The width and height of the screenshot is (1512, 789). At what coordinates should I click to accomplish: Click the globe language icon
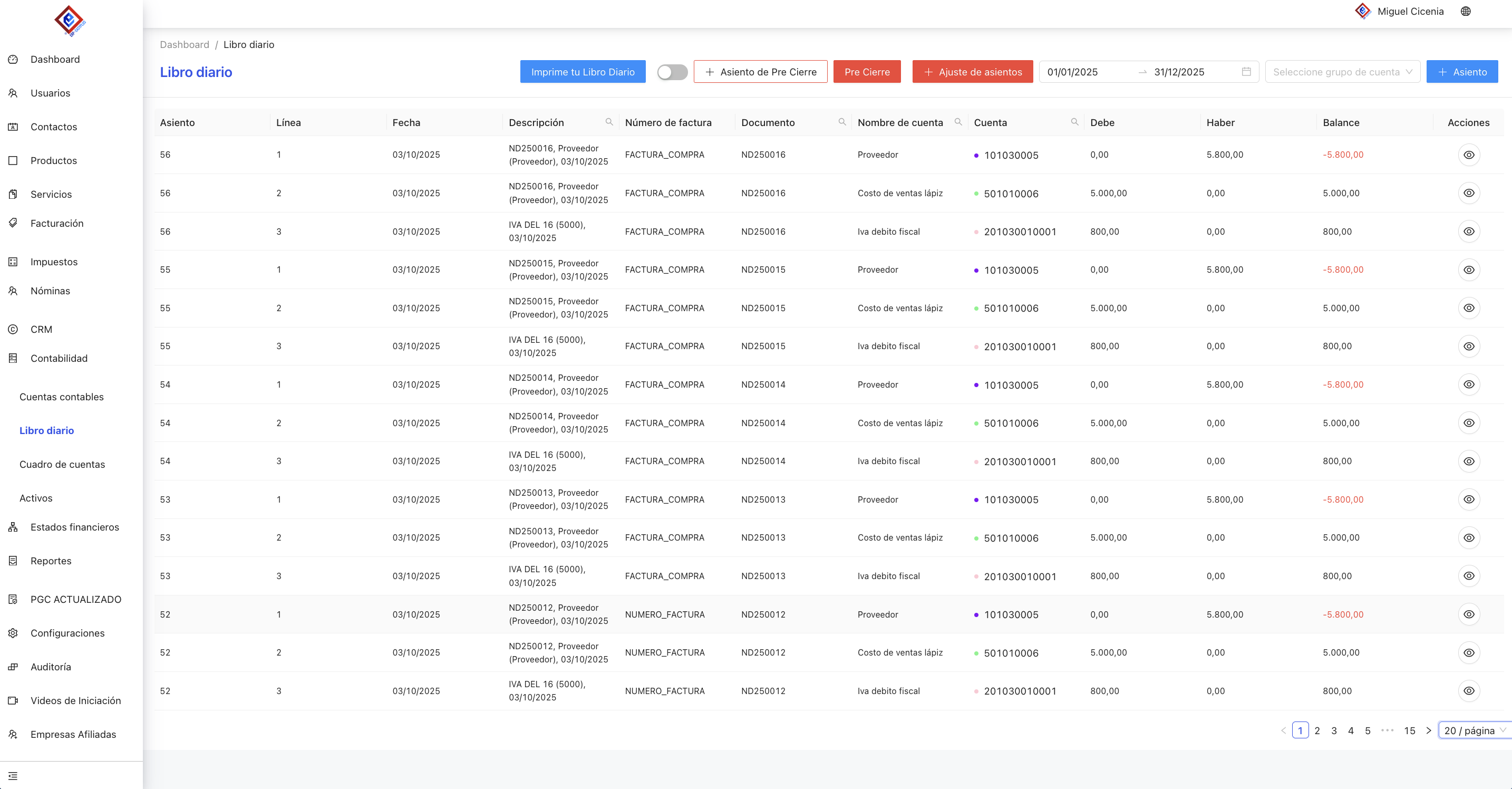1466,11
